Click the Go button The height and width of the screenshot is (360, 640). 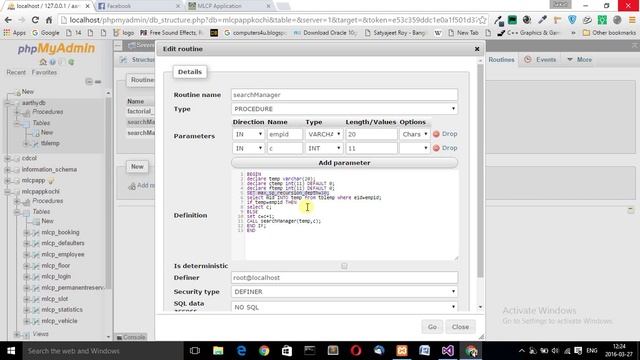coord(432,327)
